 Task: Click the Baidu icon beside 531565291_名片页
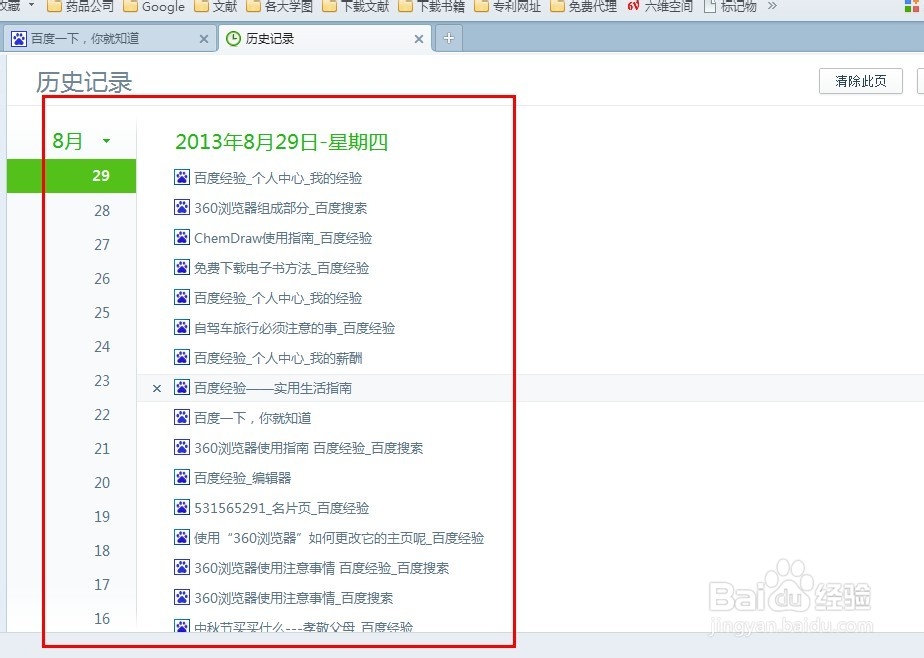coord(182,508)
